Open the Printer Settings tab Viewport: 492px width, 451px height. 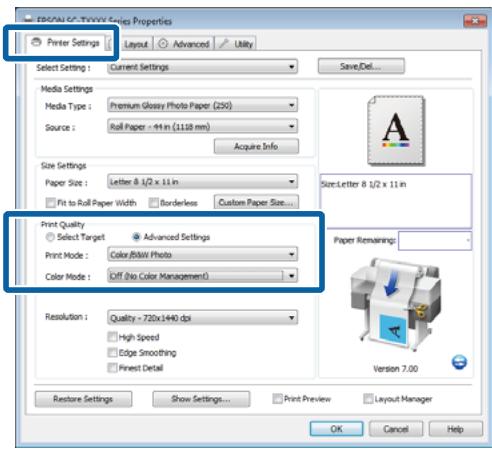click(65, 43)
